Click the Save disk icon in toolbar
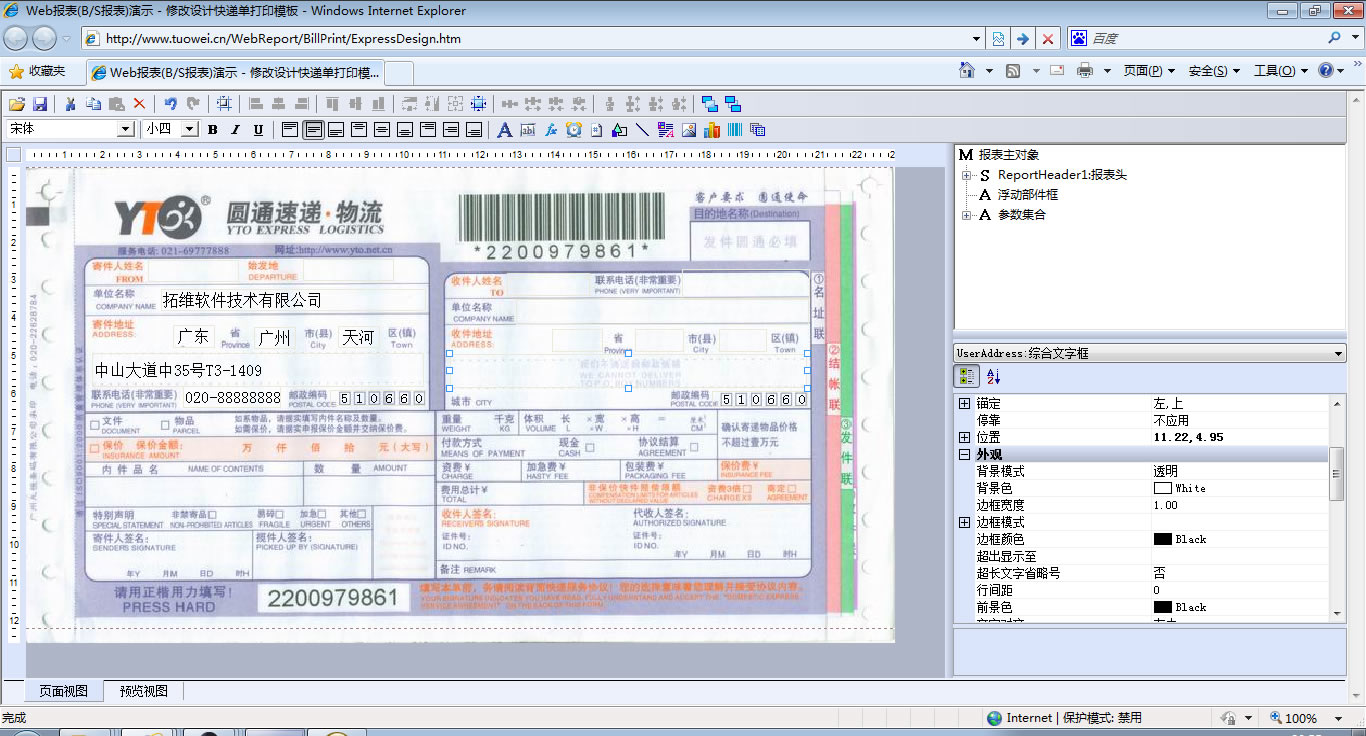Viewport: 1366px width, 736px height. coord(40,104)
